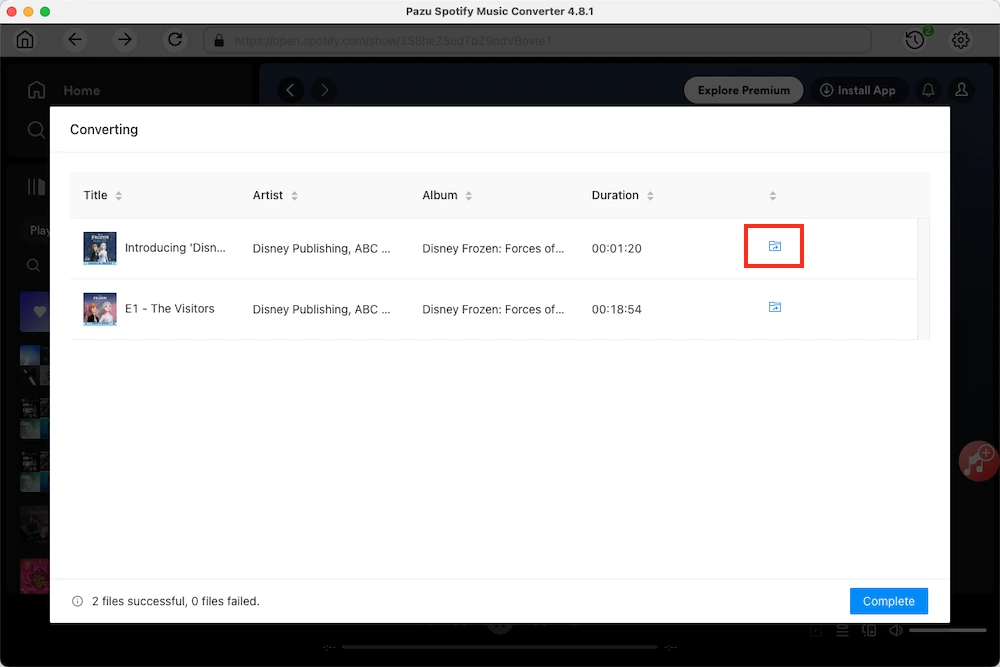Click the Explore Premium button
1000x667 pixels.
click(x=743, y=90)
